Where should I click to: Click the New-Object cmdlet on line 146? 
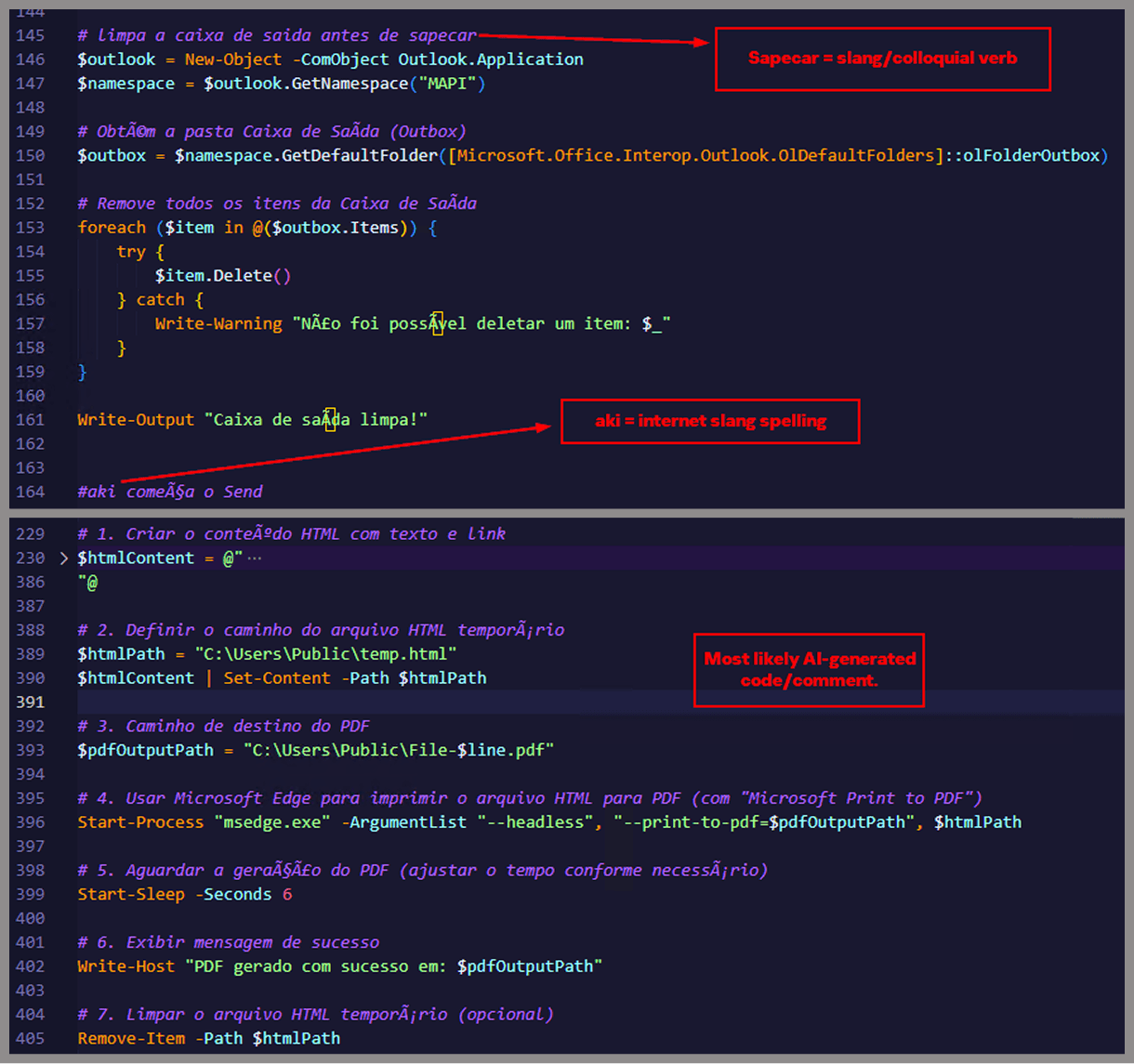(x=232, y=59)
